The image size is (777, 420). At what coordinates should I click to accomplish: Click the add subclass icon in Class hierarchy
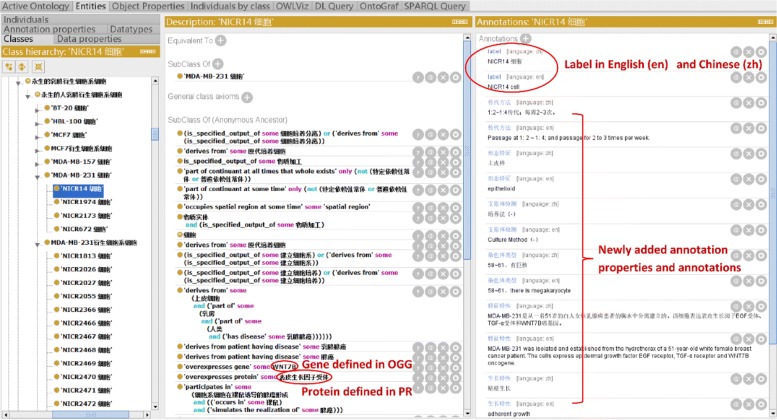(8, 66)
